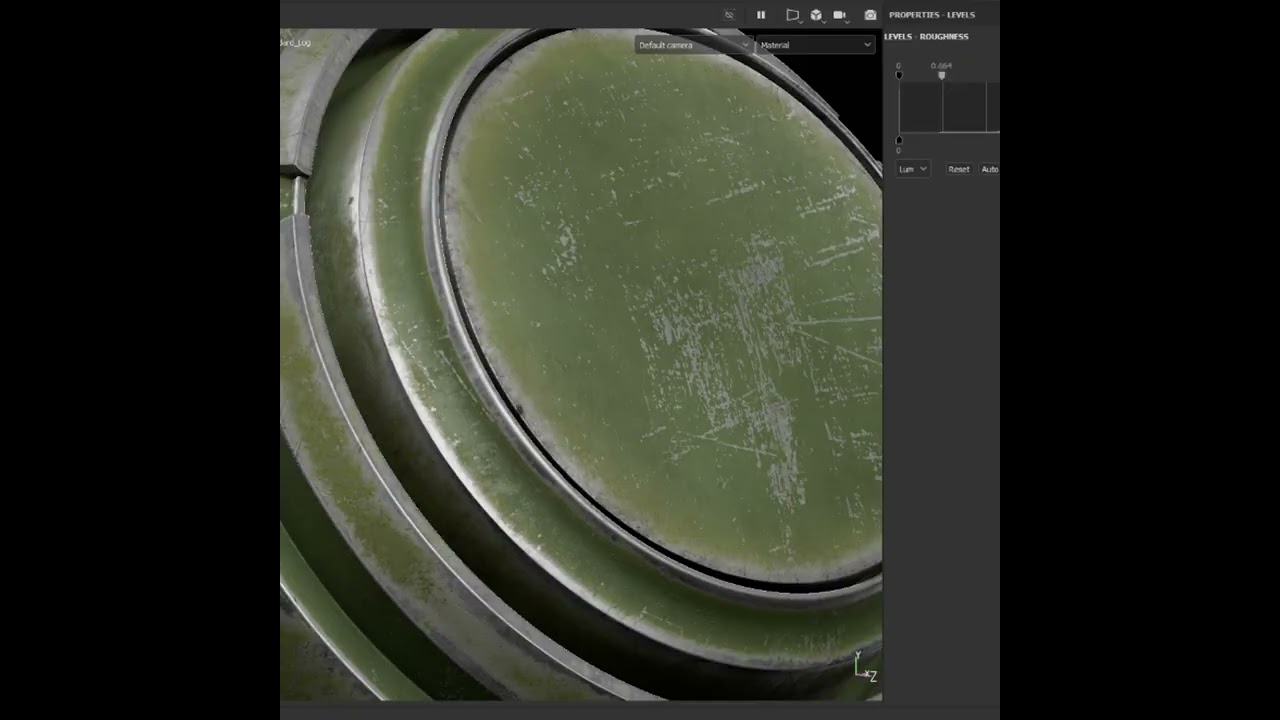Toggle the hide-overlay eye icon

pos(729,15)
